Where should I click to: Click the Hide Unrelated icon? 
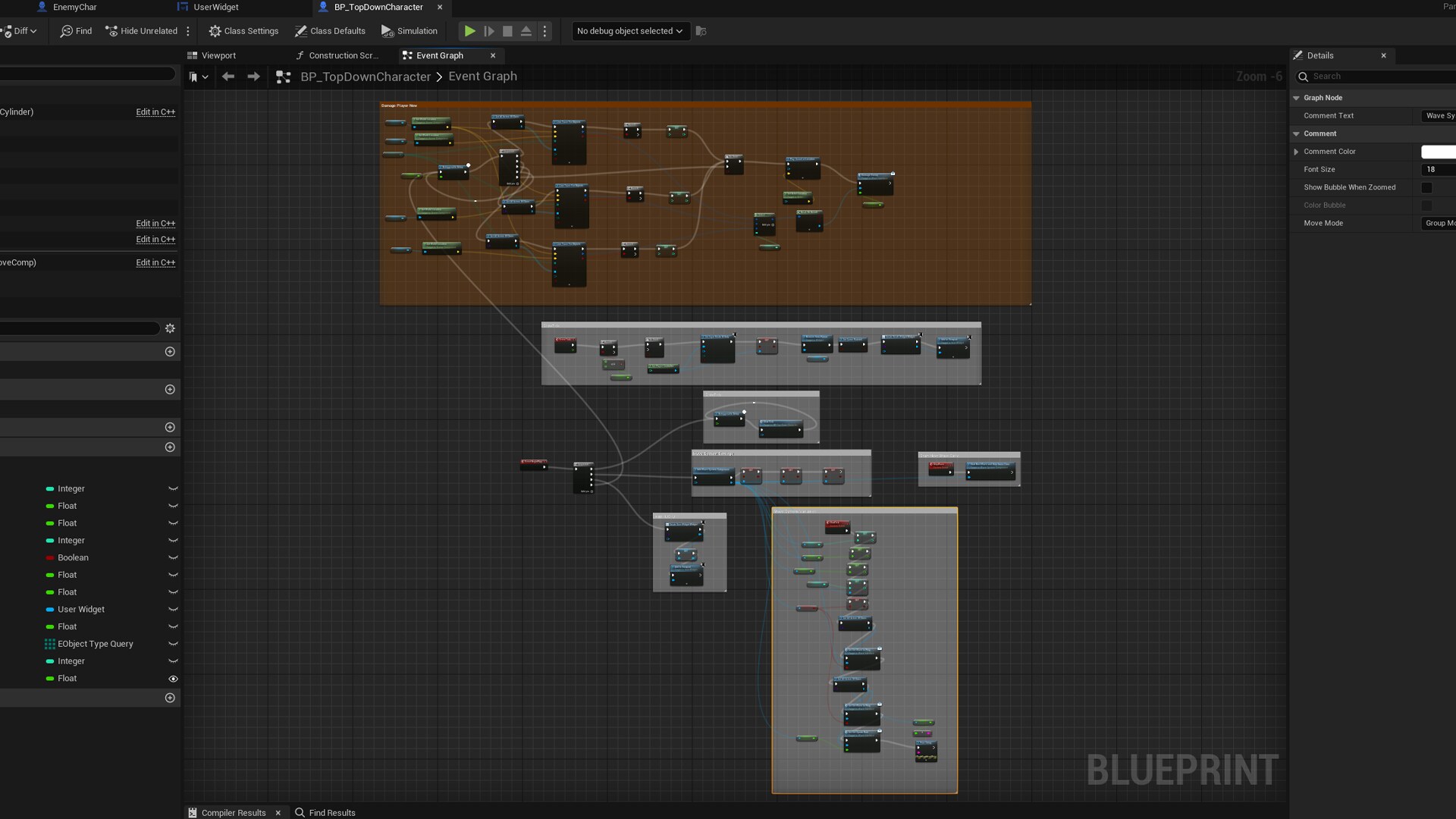[111, 31]
